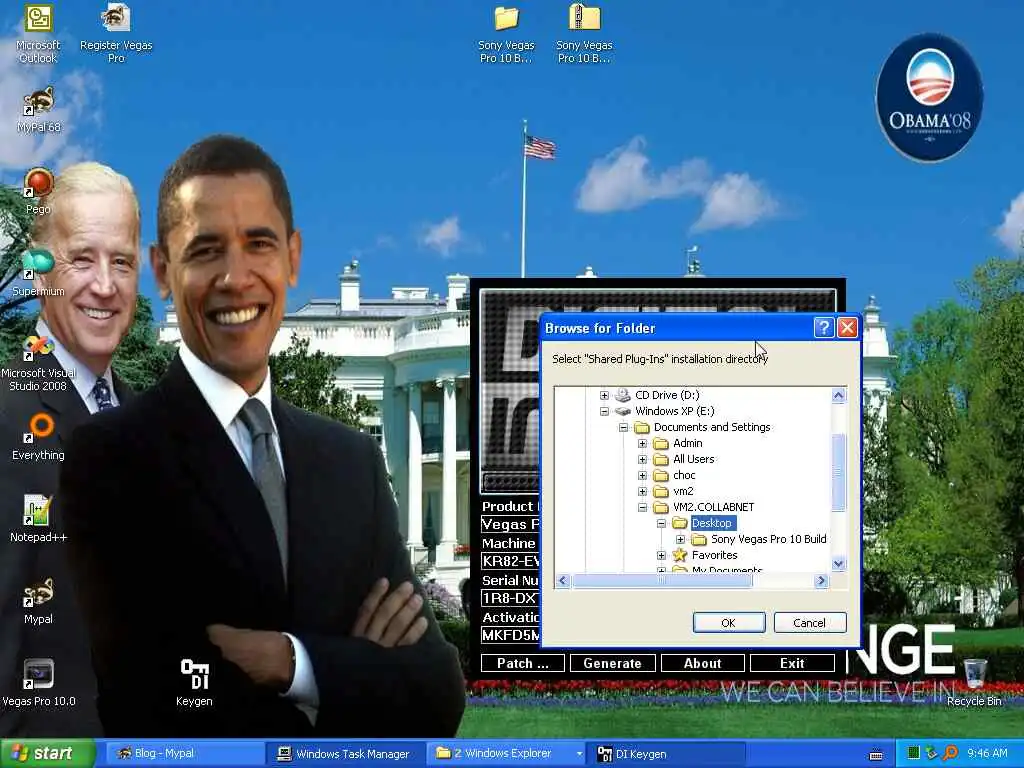Select the Recycle Bin icon
This screenshot has height=768, width=1024.
pyautogui.click(x=974, y=683)
